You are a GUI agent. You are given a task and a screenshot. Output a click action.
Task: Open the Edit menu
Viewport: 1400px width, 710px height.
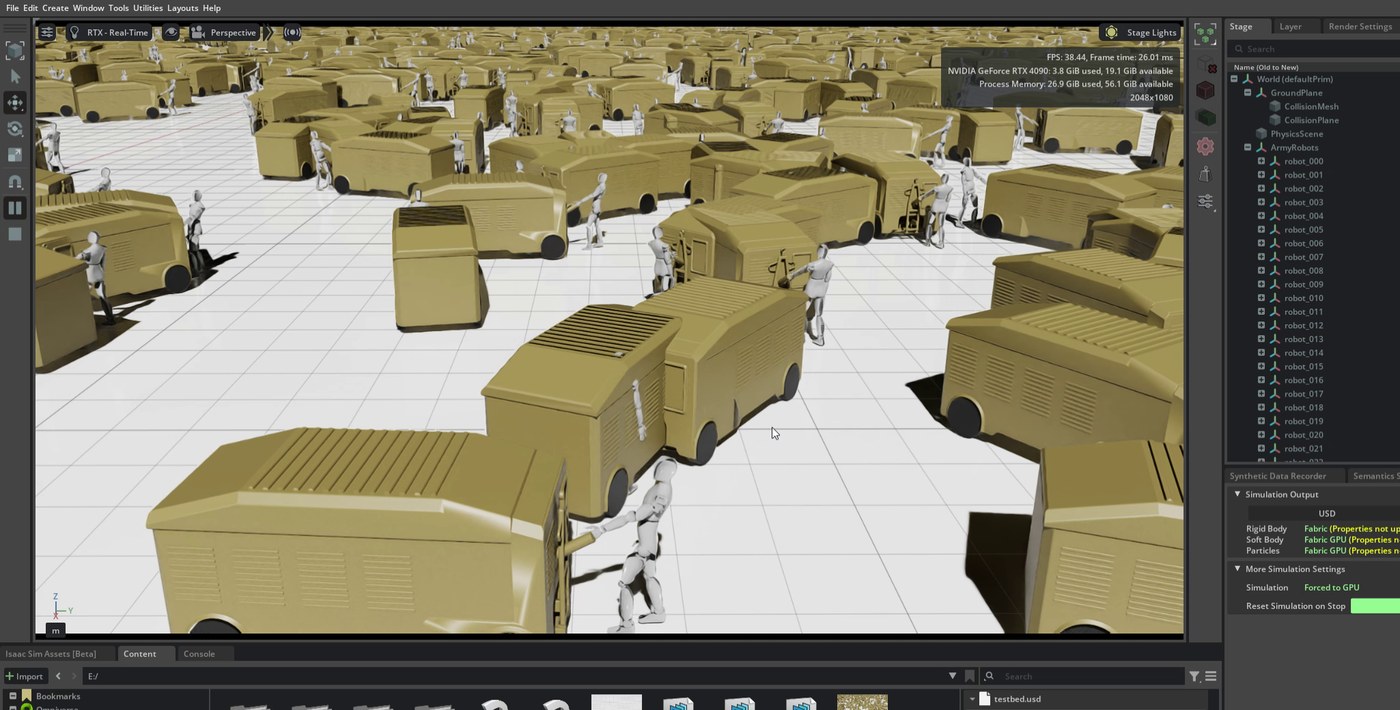31,8
